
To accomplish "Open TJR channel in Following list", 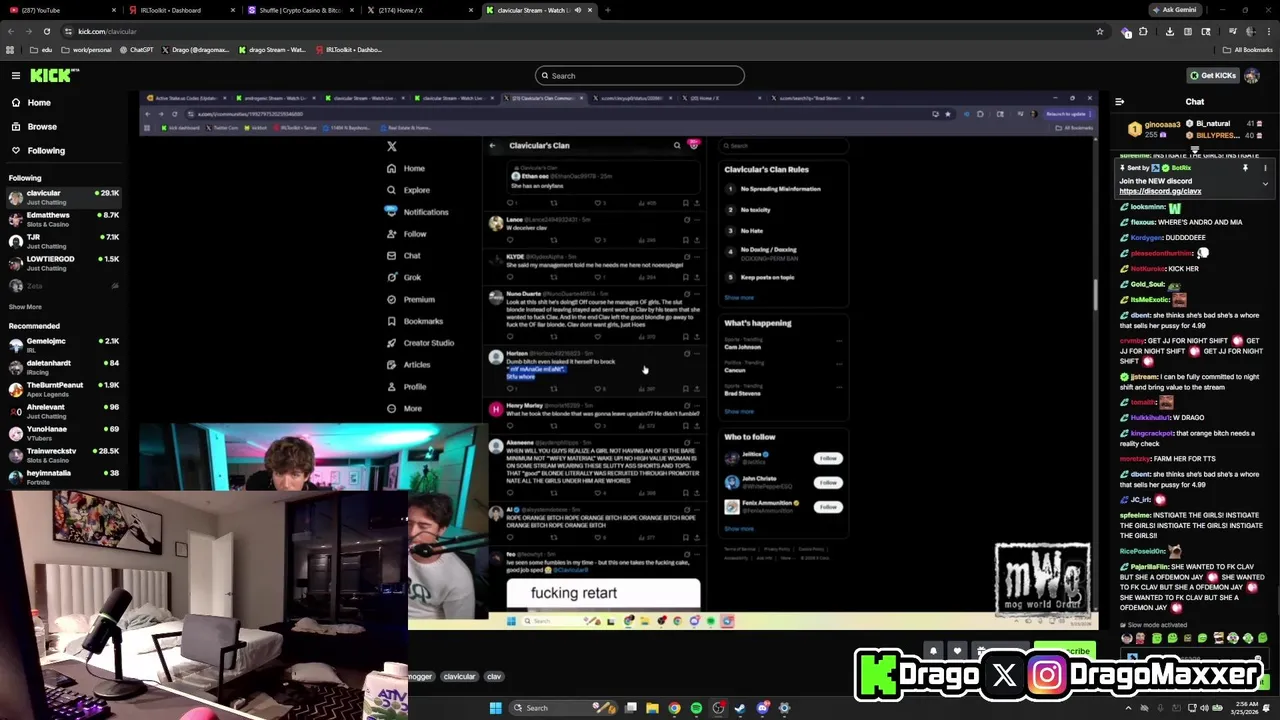I will coord(64,241).
